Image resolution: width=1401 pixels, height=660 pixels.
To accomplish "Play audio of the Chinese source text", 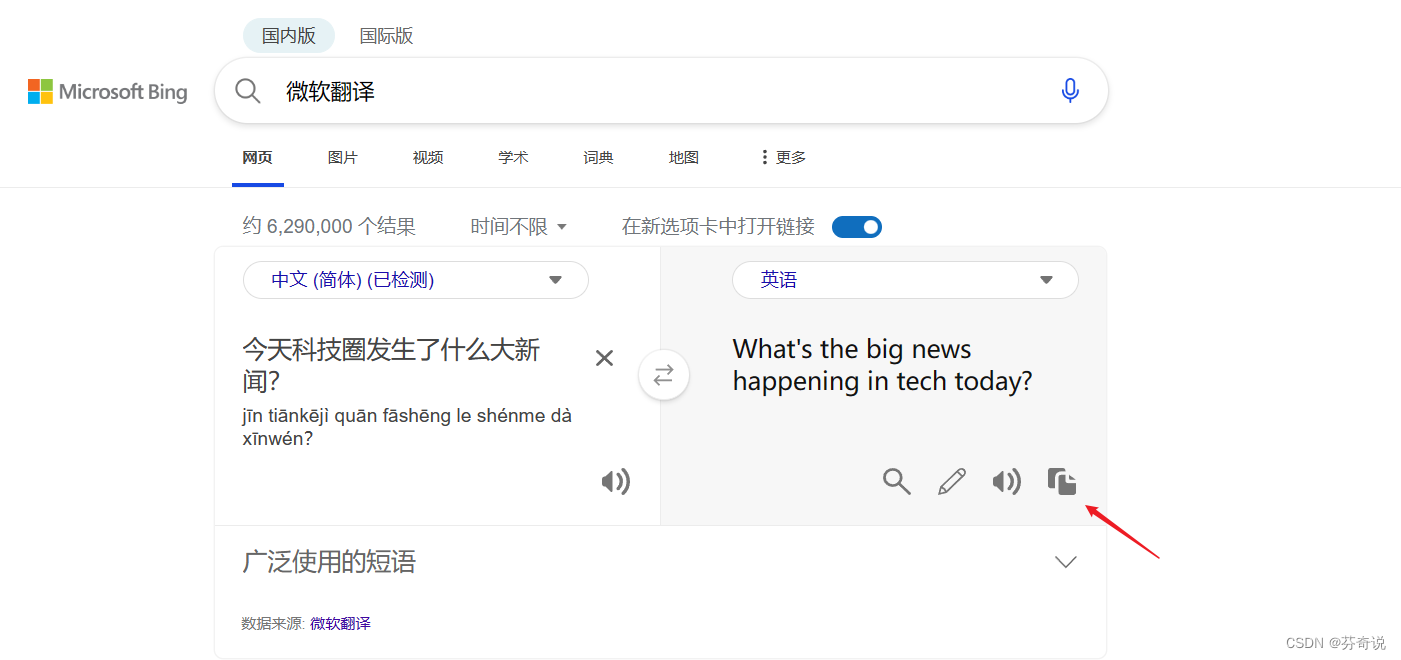I will click(x=615, y=482).
